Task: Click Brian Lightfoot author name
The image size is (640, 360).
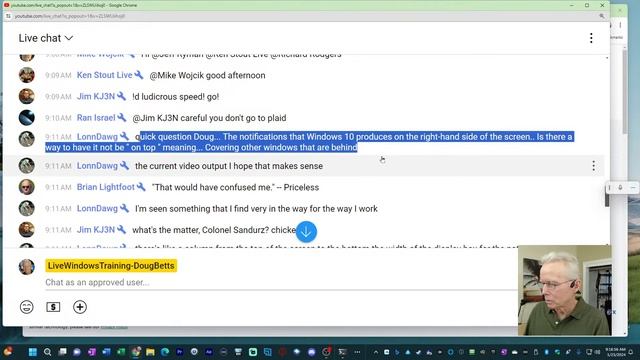Action: (x=106, y=187)
